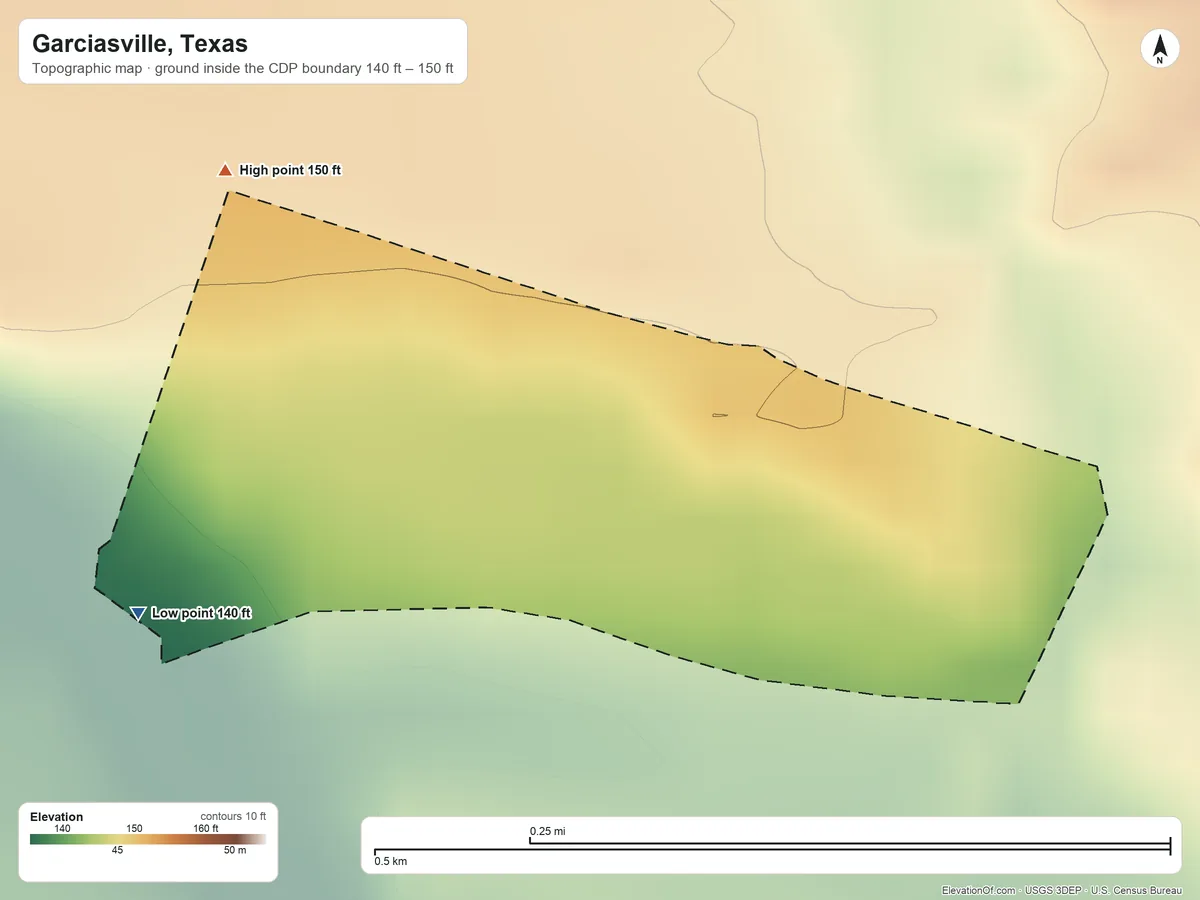Click the '0.25 mi' scale label
The width and height of the screenshot is (1200, 900).
[x=548, y=831]
